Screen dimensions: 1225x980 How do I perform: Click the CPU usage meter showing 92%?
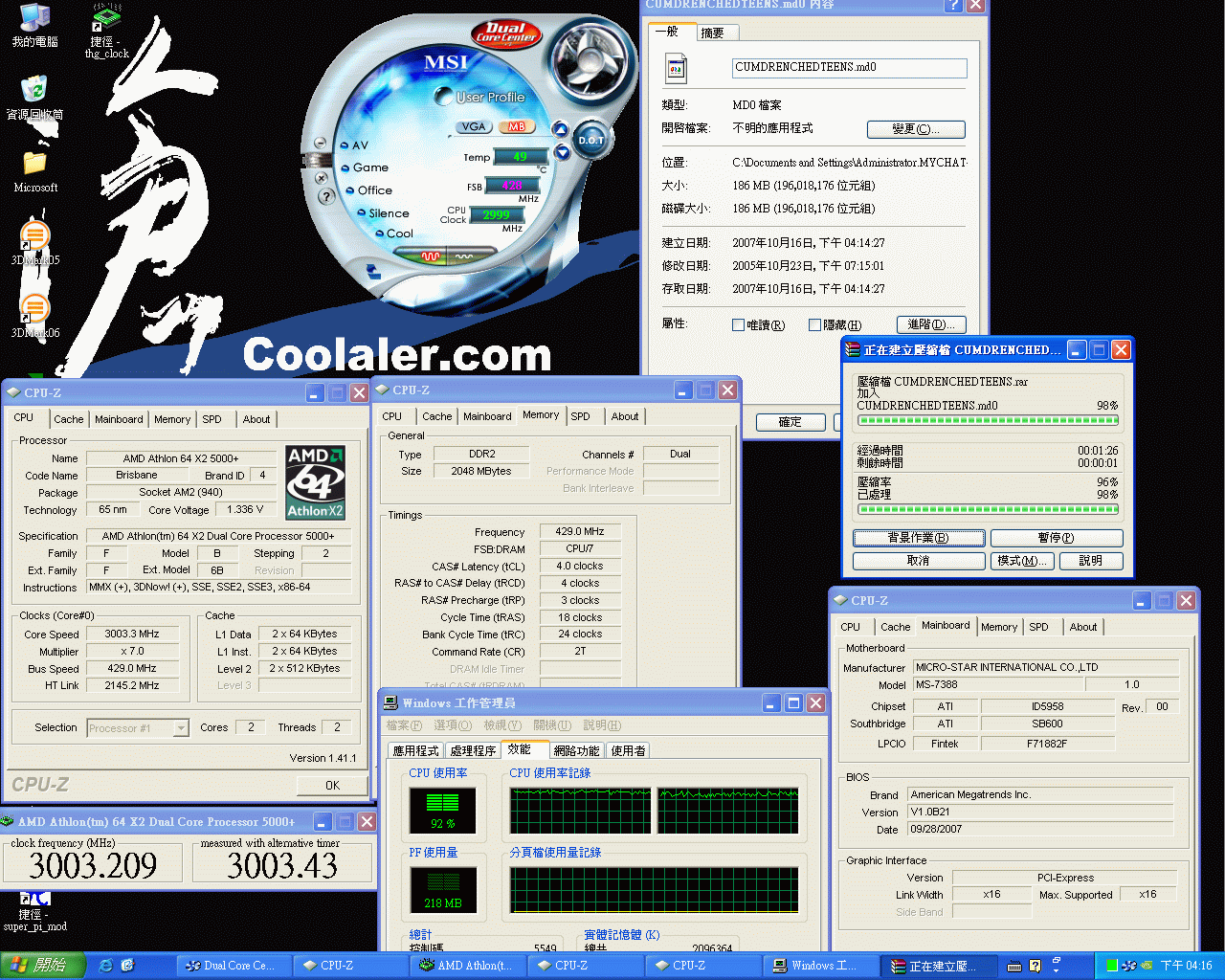(442, 810)
